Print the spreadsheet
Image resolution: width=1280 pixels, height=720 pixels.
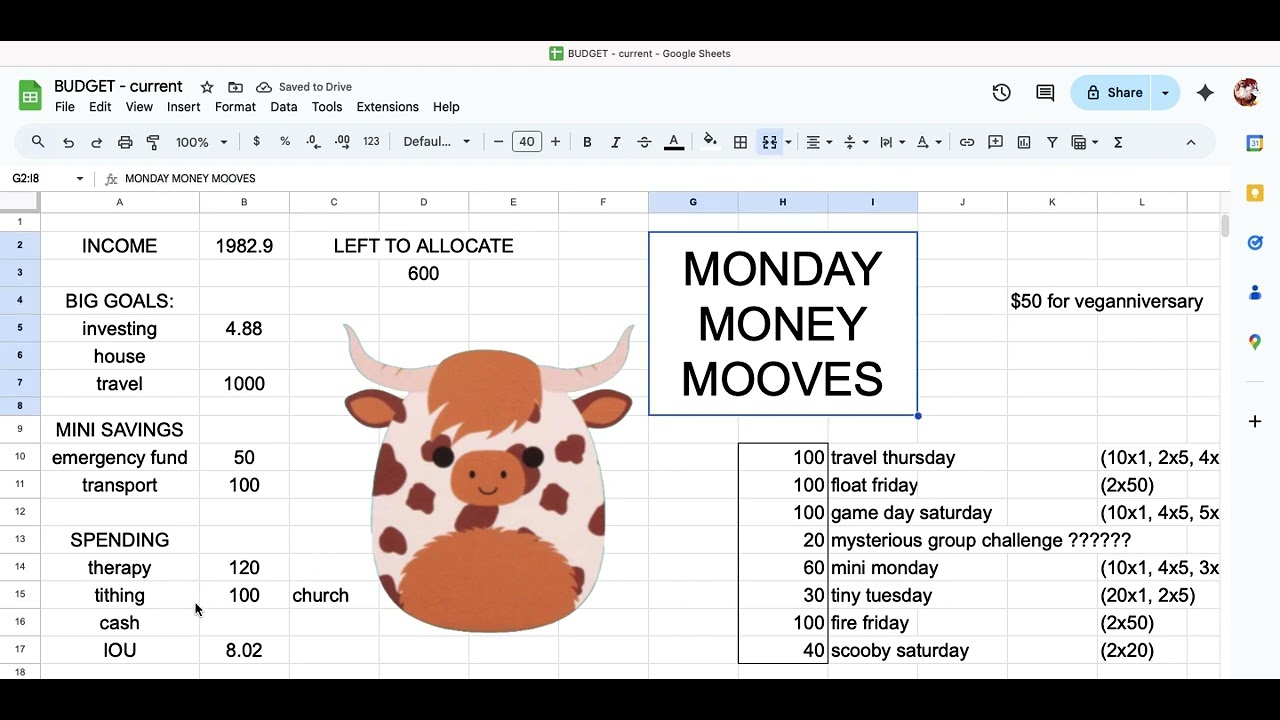tap(125, 142)
